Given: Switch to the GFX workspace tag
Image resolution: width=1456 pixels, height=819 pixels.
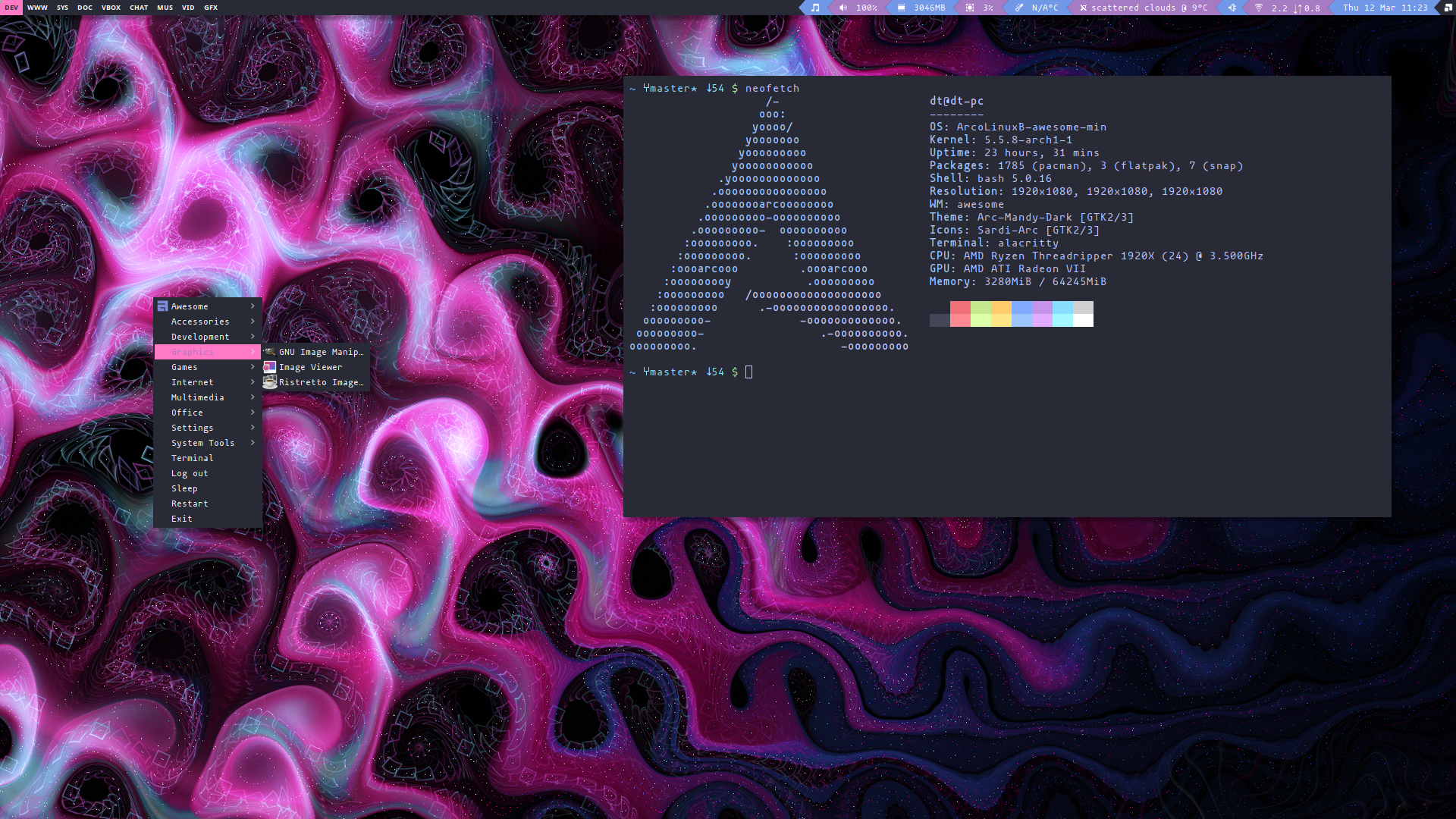Looking at the screenshot, I should pos(211,8).
